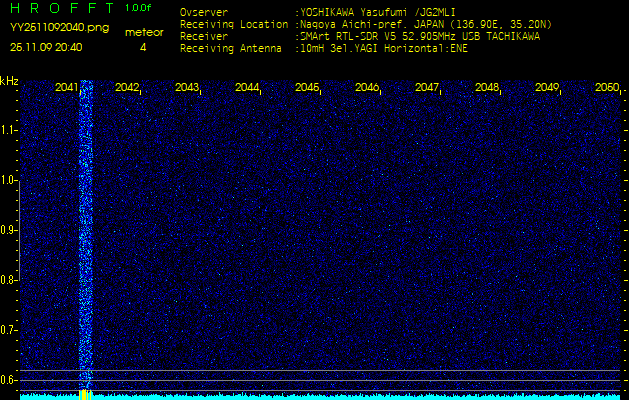
Task: Click the yellow detection marker at bottom
Action: (85, 395)
